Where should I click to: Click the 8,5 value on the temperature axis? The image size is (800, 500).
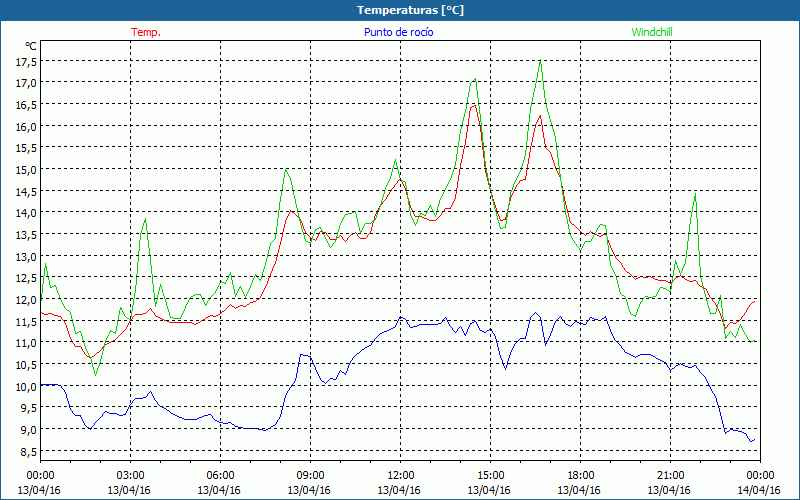coord(29,452)
